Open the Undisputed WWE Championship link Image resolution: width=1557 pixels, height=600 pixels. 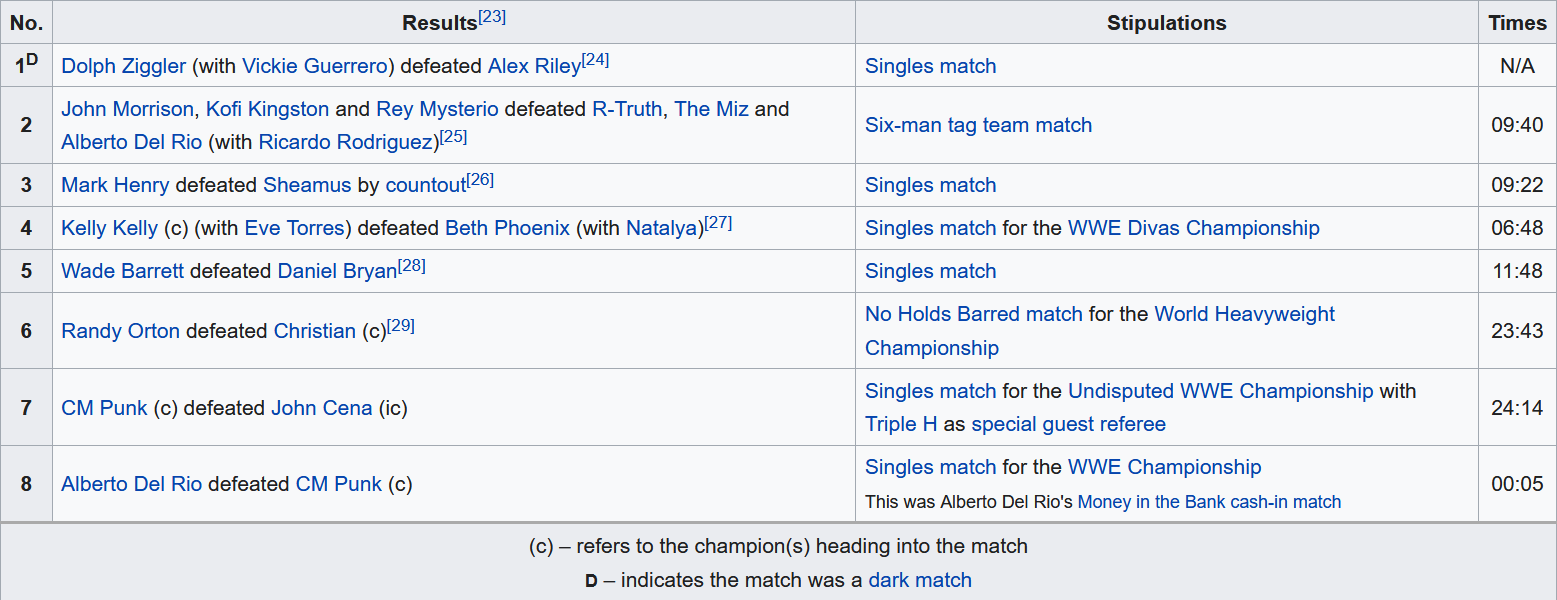click(1220, 391)
